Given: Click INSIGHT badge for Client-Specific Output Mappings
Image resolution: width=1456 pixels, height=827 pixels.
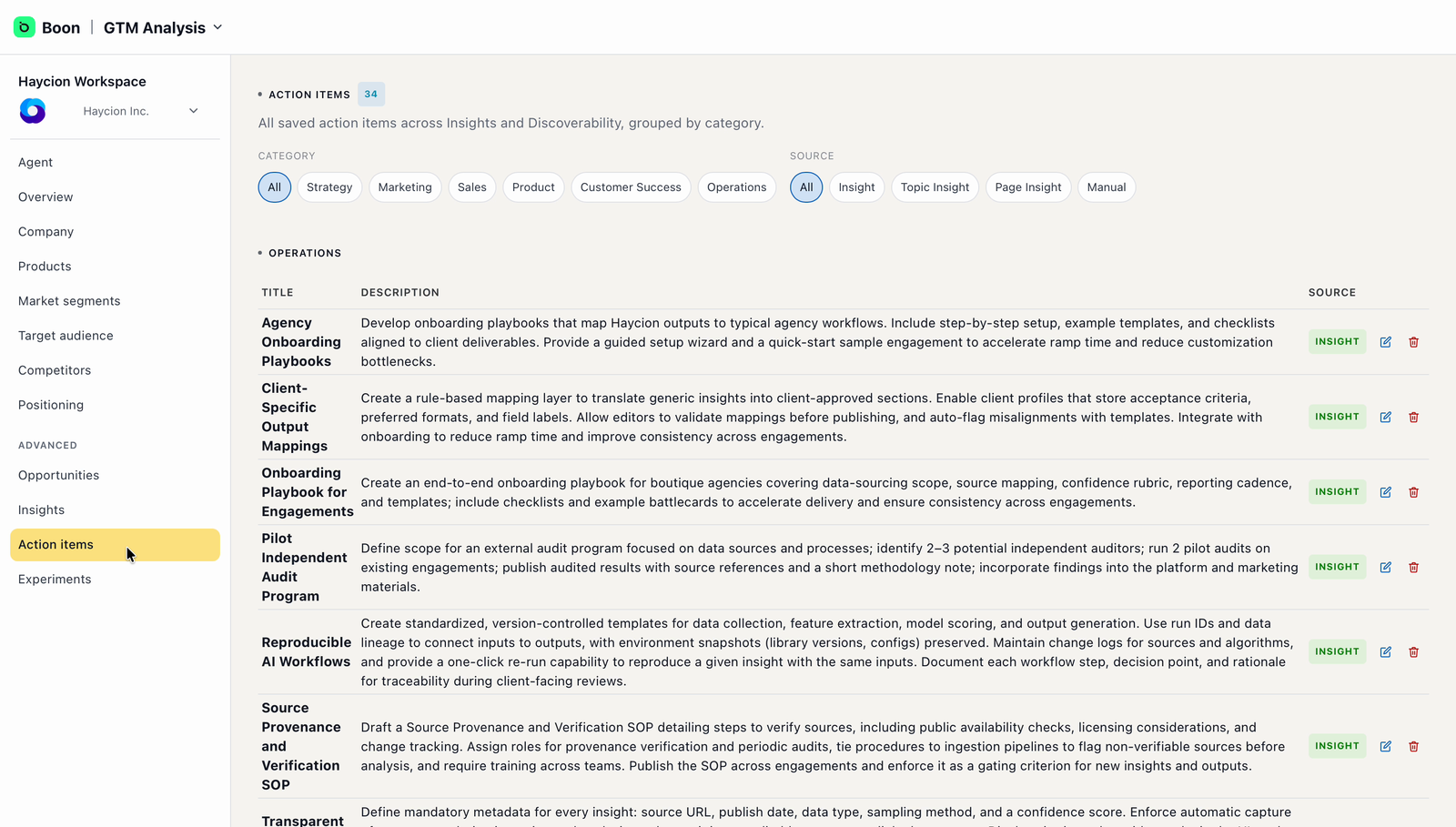Looking at the screenshot, I should point(1337,417).
